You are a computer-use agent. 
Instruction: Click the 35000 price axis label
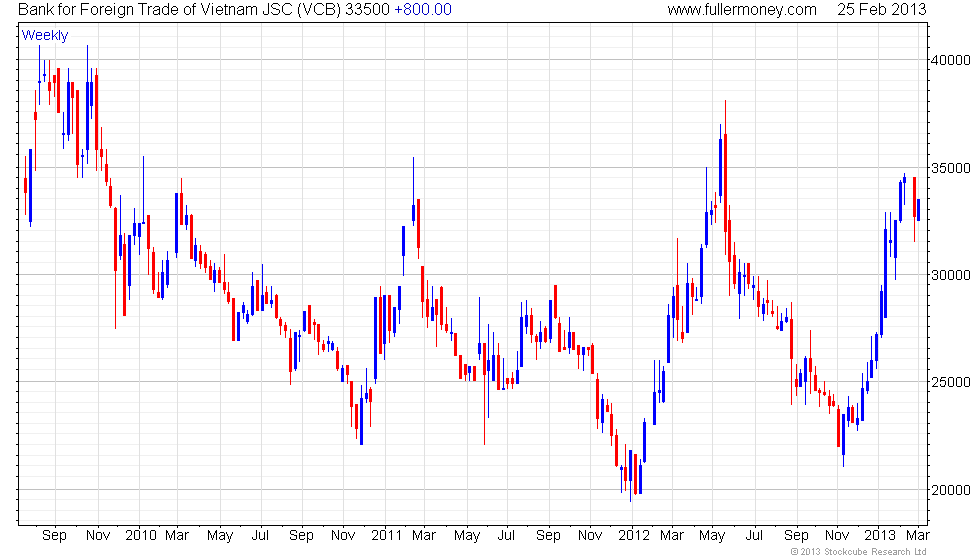pyautogui.click(x=951, y=168)
